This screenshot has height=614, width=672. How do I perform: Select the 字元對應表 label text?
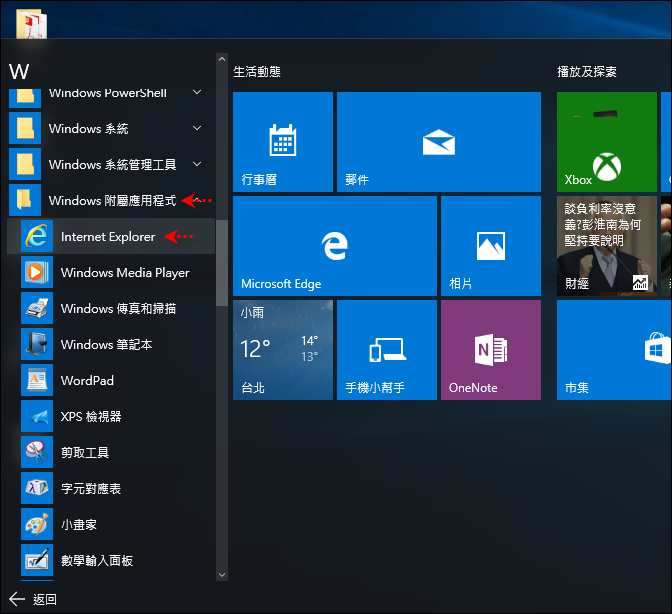pyautogui.click(x=91, y=488)
